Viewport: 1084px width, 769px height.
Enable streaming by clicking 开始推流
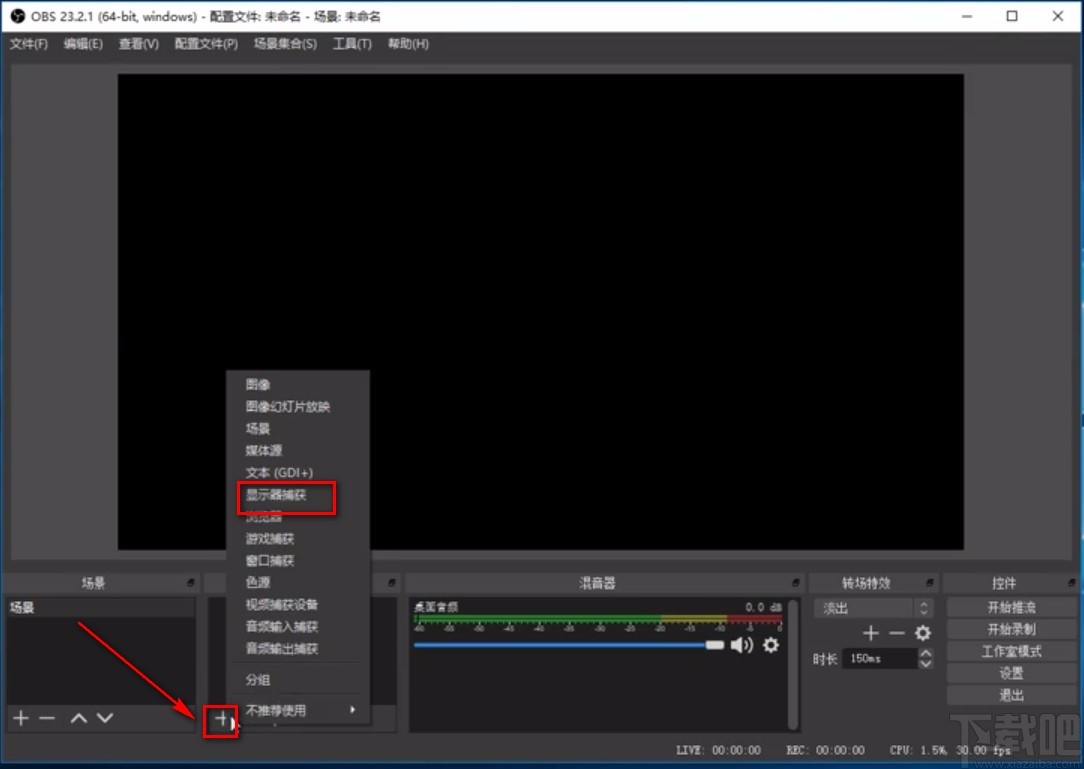tap(1010, 606)
